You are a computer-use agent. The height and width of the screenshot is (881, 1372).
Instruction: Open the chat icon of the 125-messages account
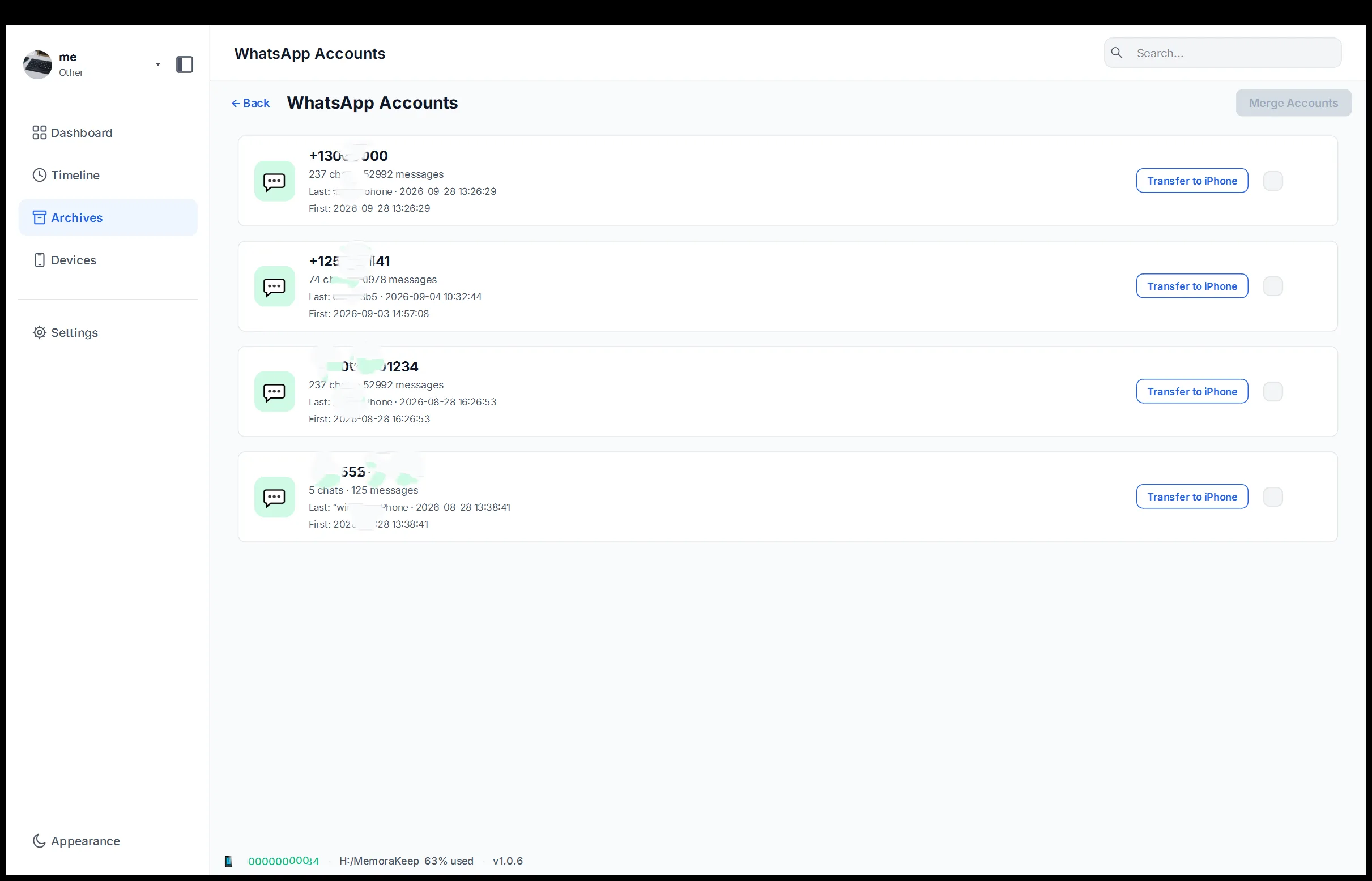274,497
